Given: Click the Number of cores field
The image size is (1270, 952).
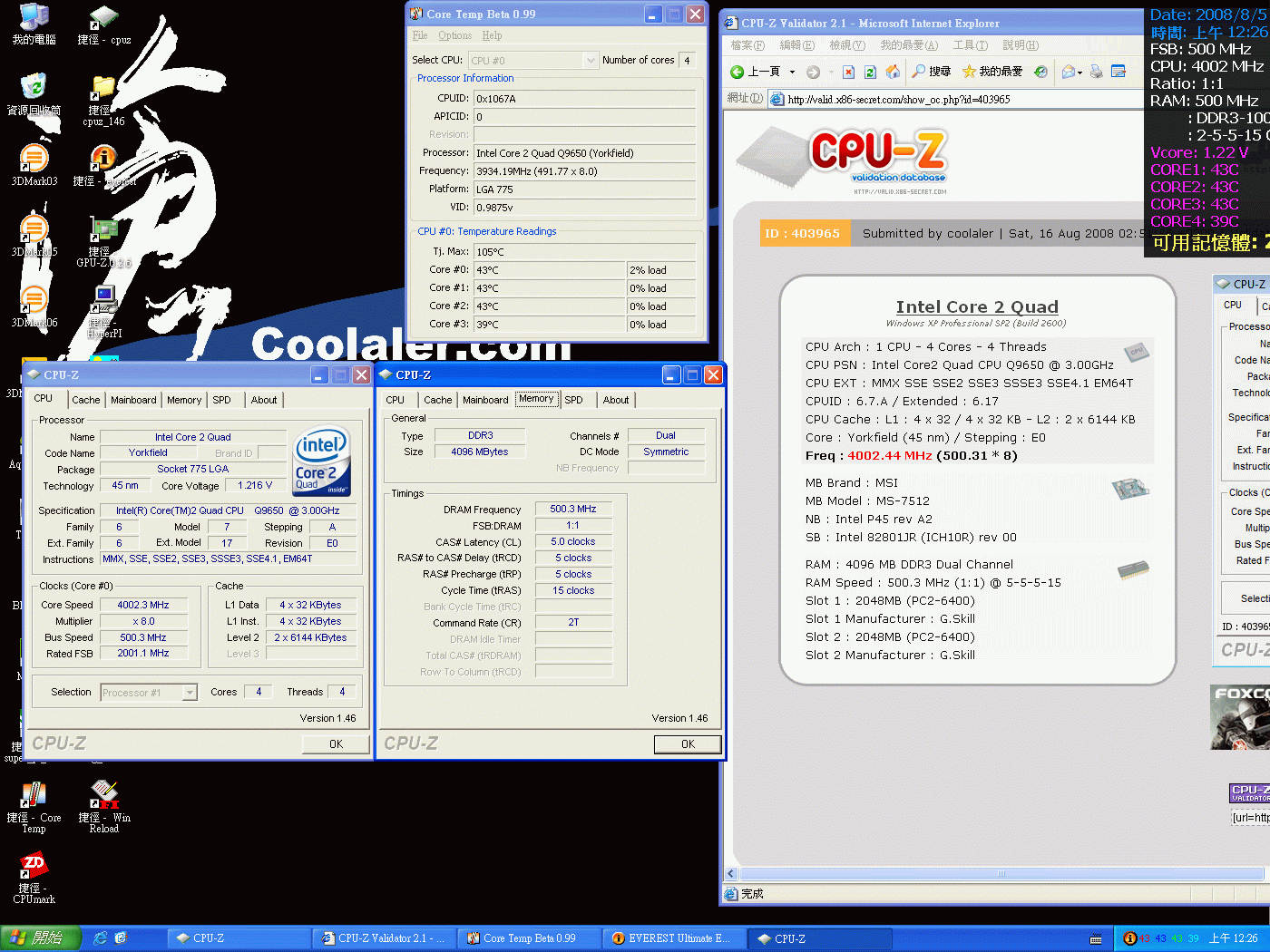Looking at the screenshot, I should 687,61.
